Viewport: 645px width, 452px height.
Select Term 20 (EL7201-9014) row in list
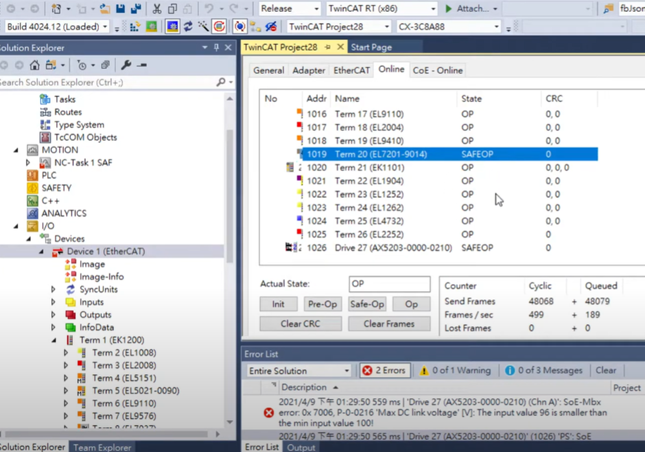[379, 154]
